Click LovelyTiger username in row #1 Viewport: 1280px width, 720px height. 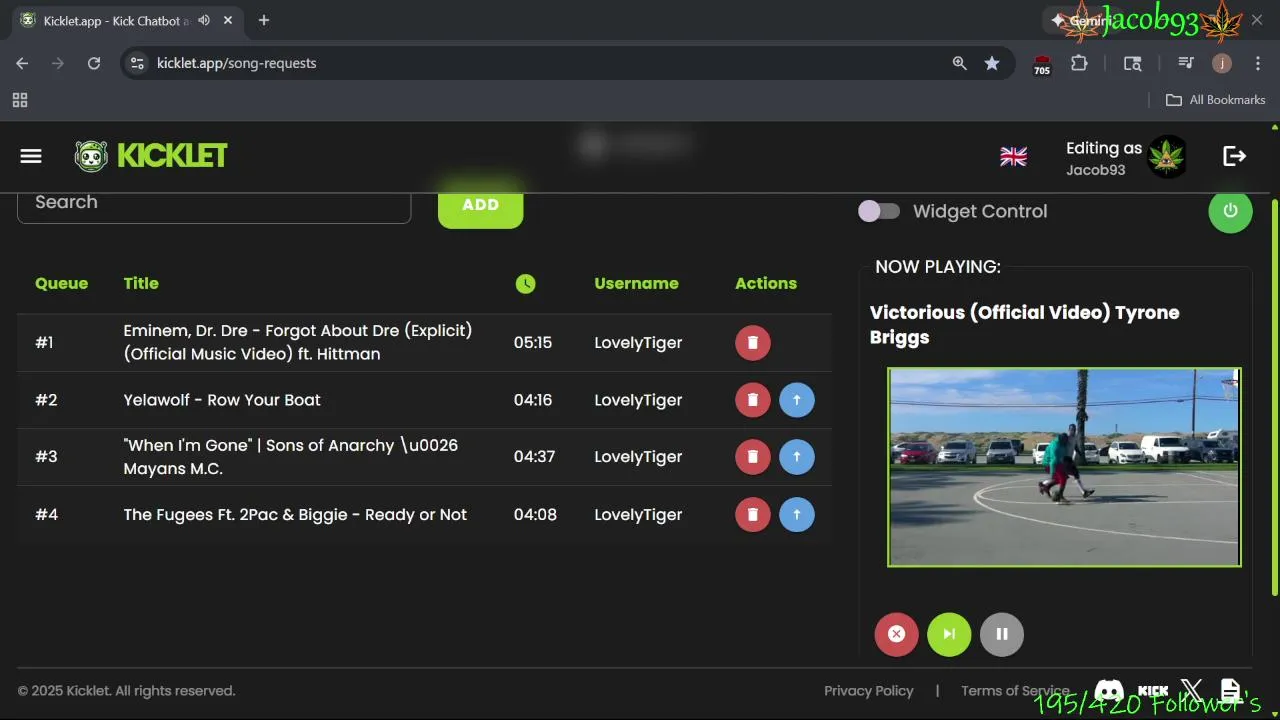(638, 342)
